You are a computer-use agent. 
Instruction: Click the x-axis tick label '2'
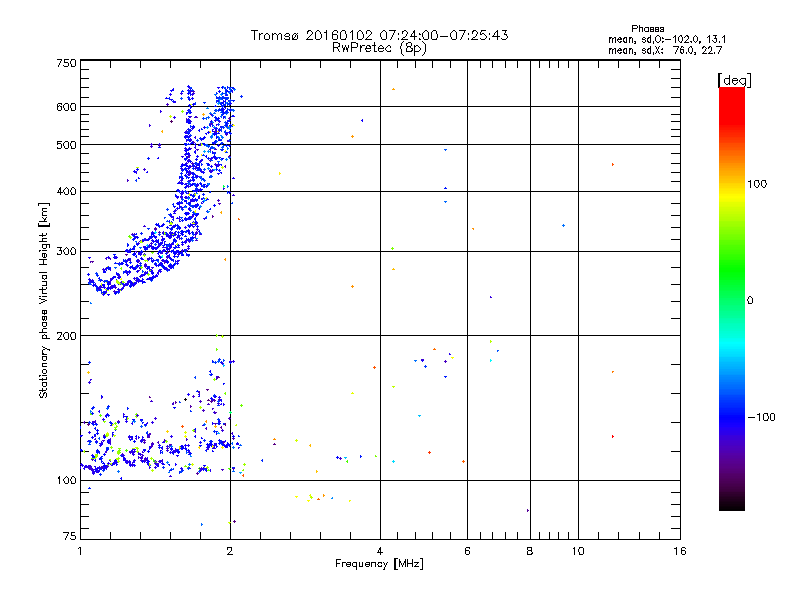230,551
